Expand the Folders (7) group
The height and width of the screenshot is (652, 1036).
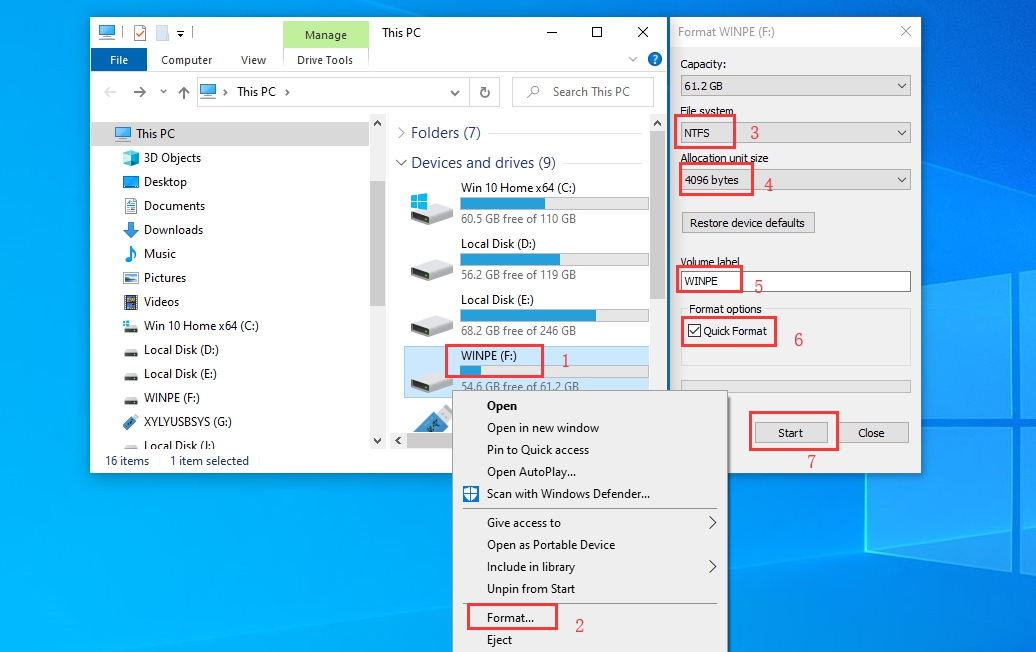[x=401, y=133]
